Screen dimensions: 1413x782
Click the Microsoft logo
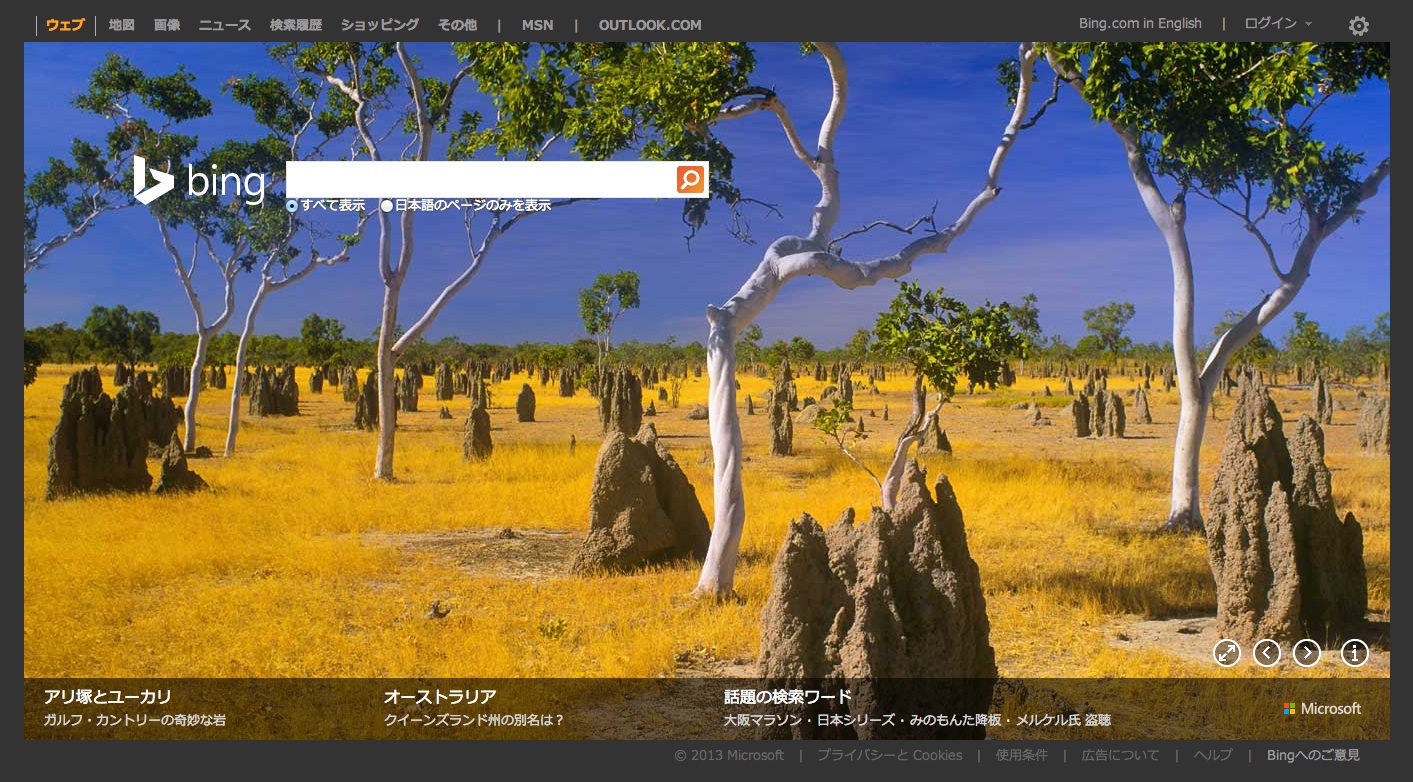(x=1322, y=708)
